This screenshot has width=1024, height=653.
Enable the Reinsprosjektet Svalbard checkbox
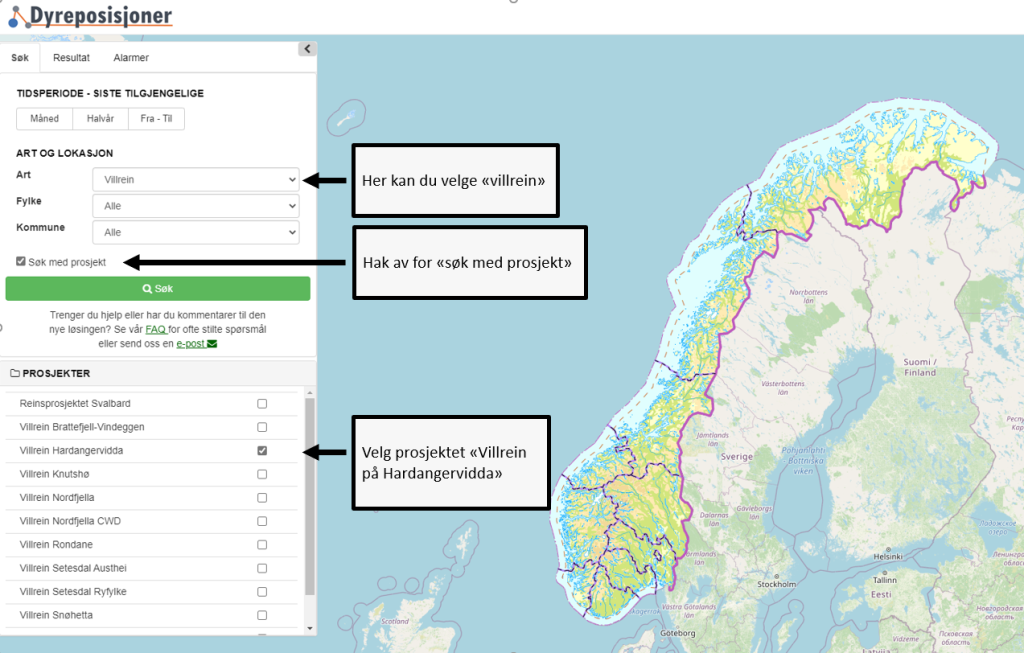262,404
